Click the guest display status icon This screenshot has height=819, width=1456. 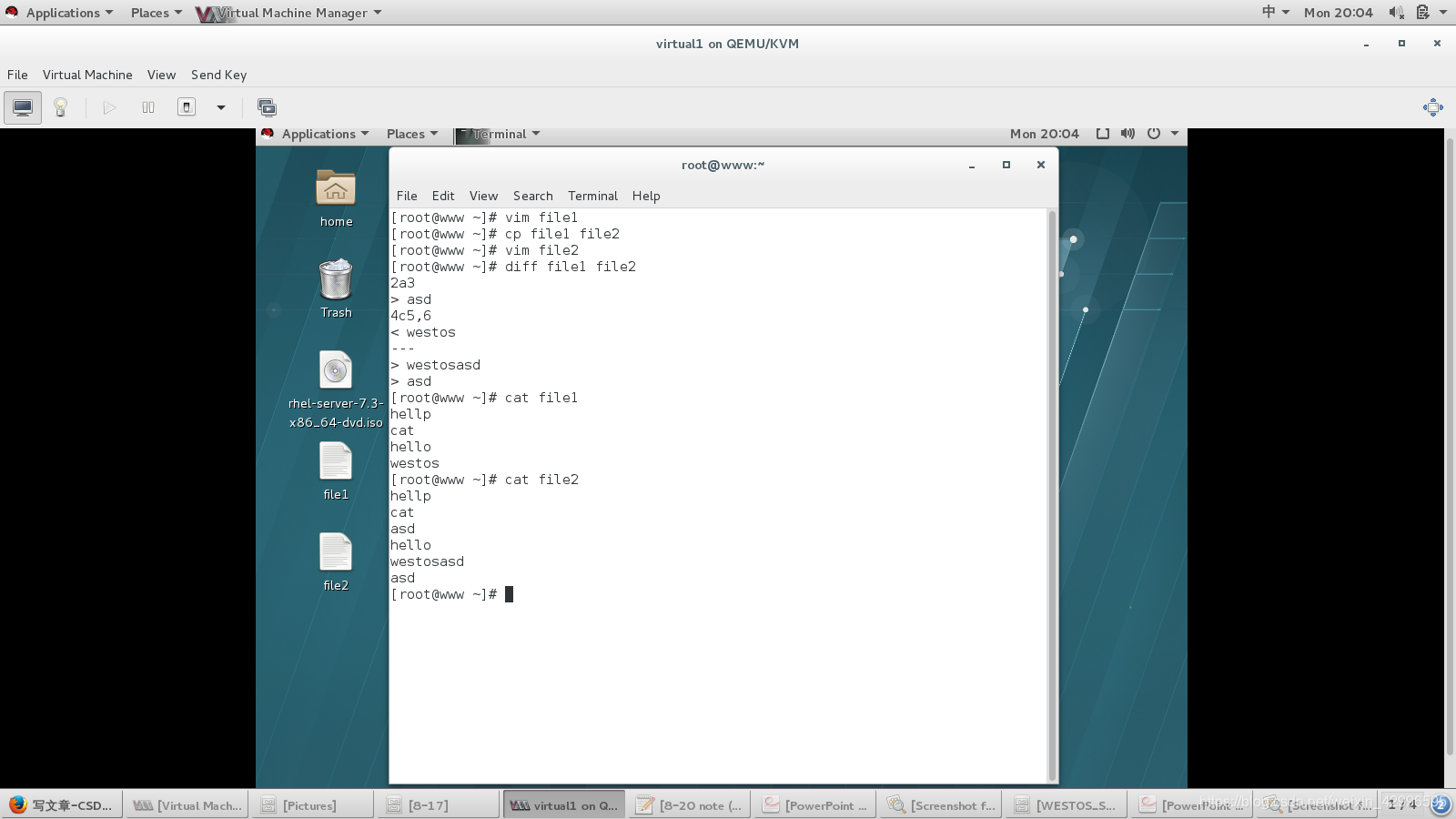click(1102, 134)
